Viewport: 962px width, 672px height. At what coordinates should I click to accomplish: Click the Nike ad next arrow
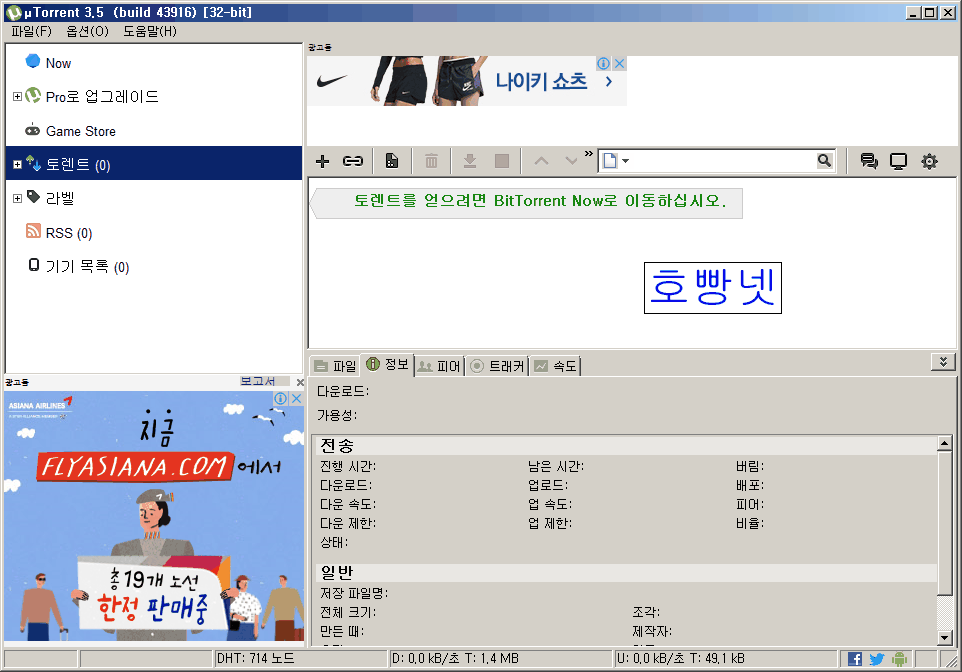click(x=609, y=82)
